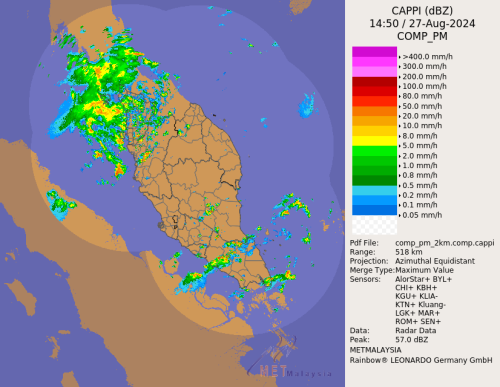Click the METMALAYSIA credit text
The height and width of the screenshot is (387, 500).
(375, 350)
